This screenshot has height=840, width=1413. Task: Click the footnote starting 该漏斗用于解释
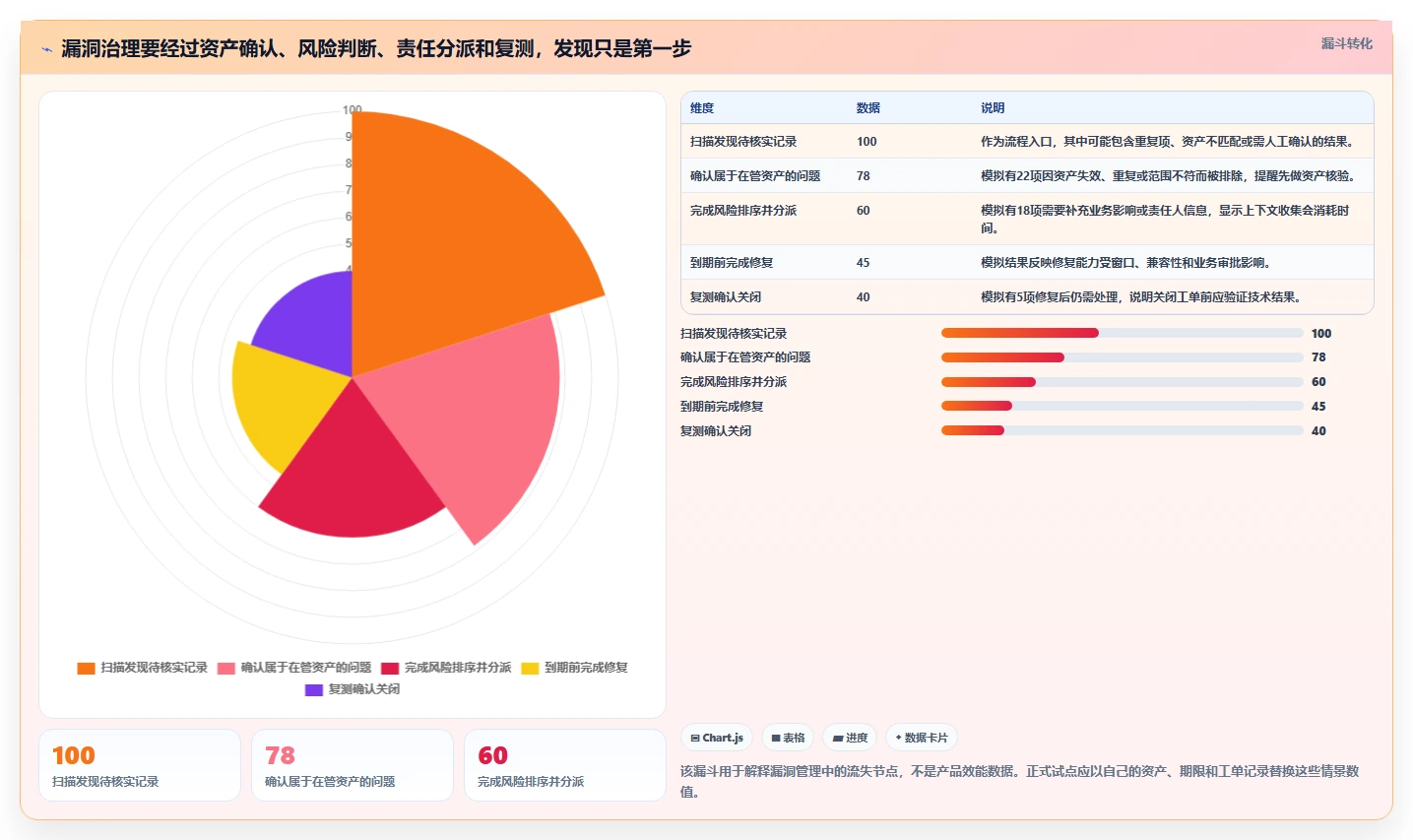coord(1020,781)
